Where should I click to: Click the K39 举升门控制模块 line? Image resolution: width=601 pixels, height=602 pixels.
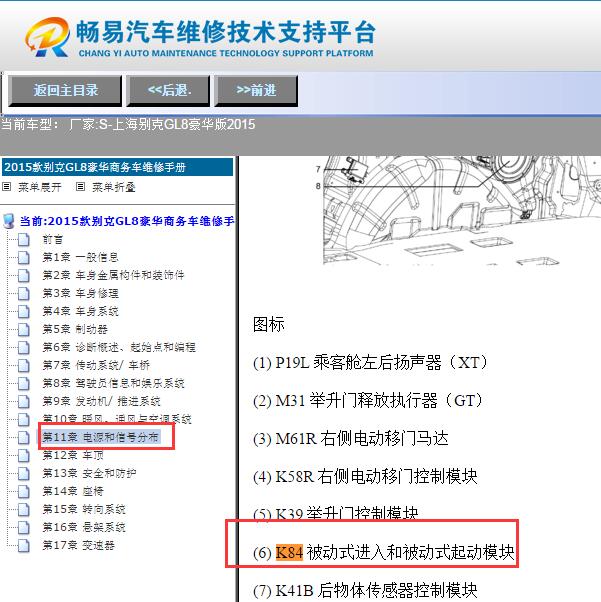[336, 514]
